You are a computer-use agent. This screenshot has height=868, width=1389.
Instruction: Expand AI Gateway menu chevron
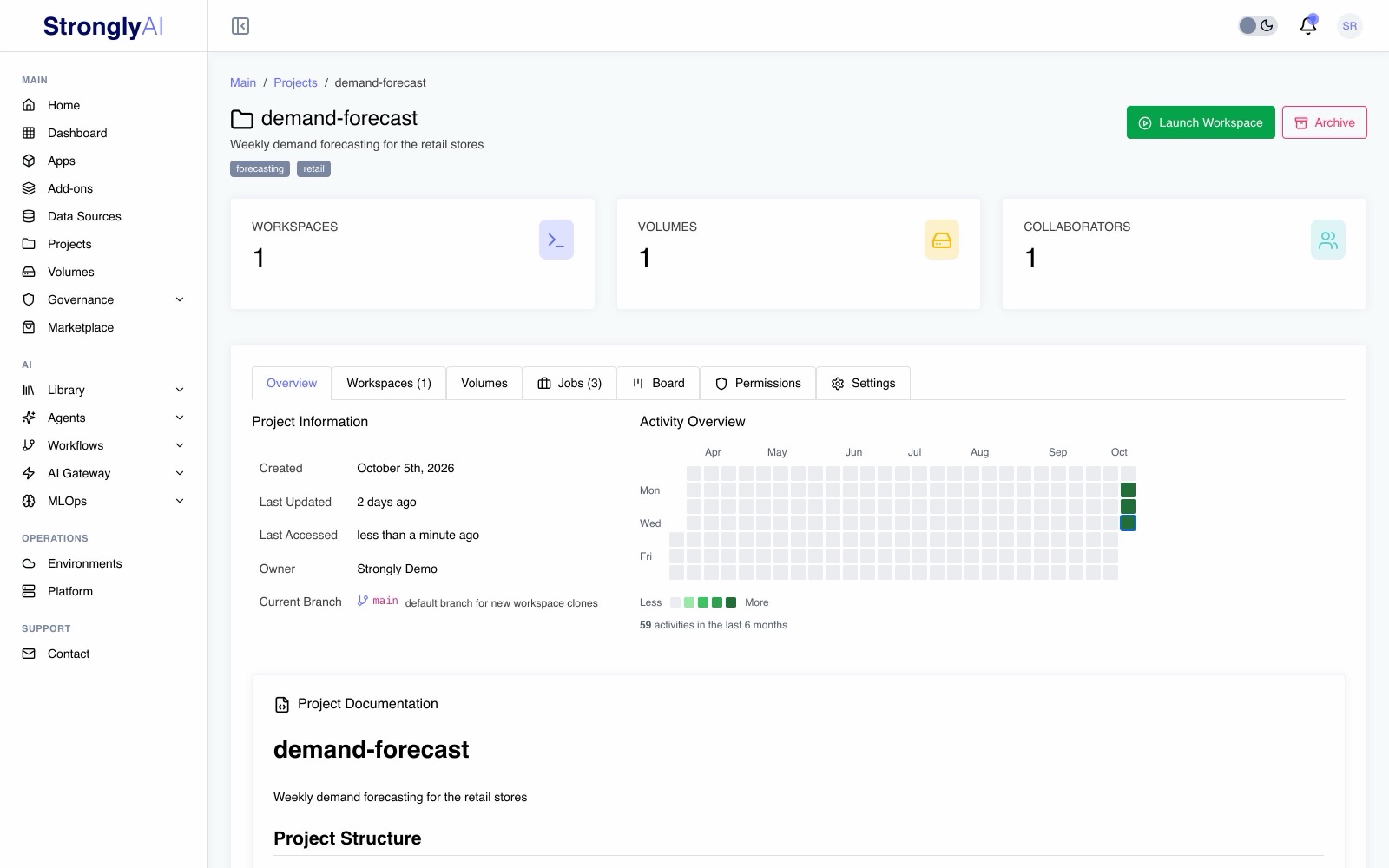point(180,473)
